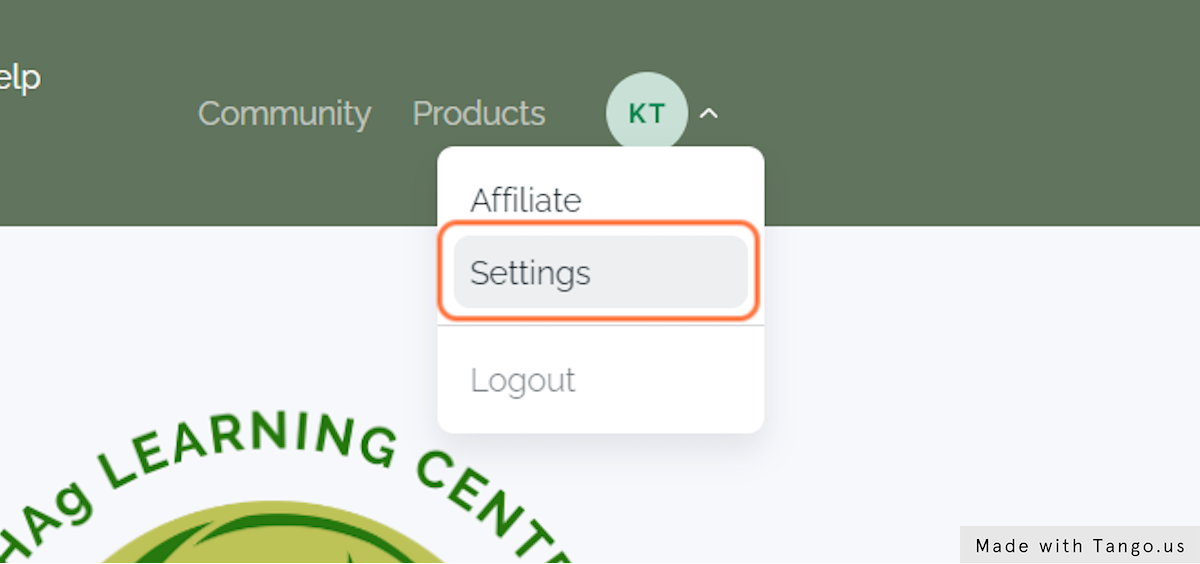
Task: Collapse the account menu with the chevron arrow
Action: (708, 114)
